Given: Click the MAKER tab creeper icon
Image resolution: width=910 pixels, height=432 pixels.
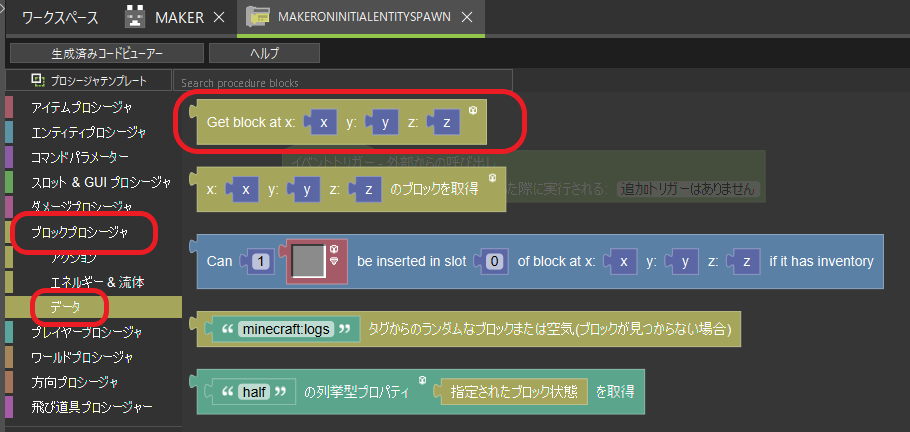Looking at the screenshot, I should [135, 18].
